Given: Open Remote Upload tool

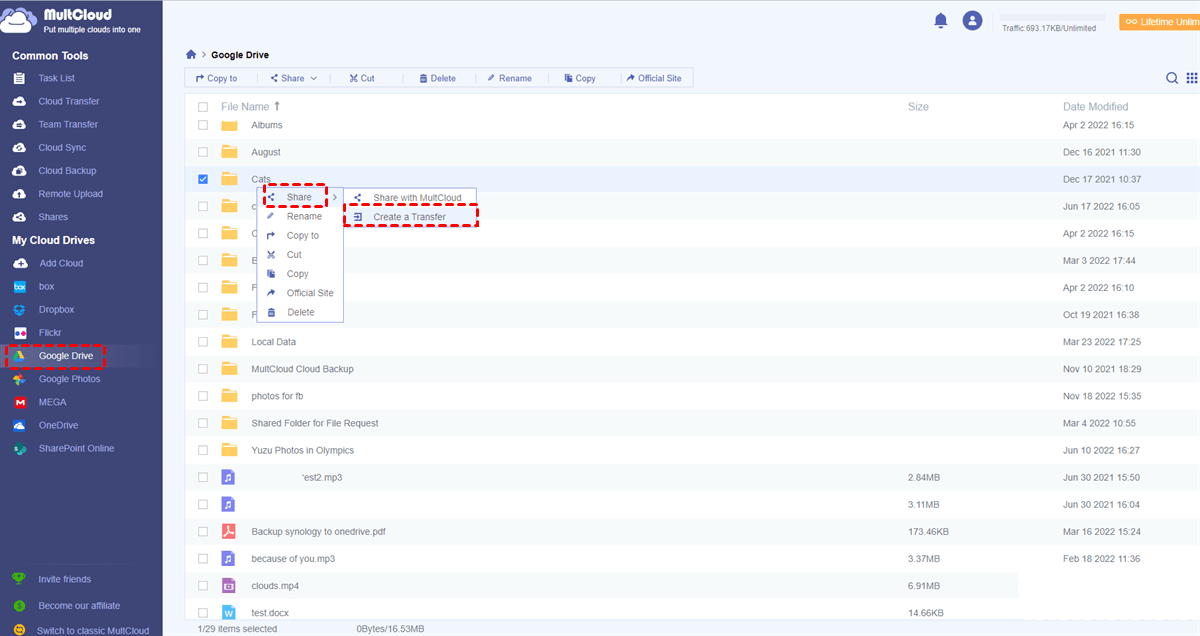Looking at the screenshot, I should [70, 194].
